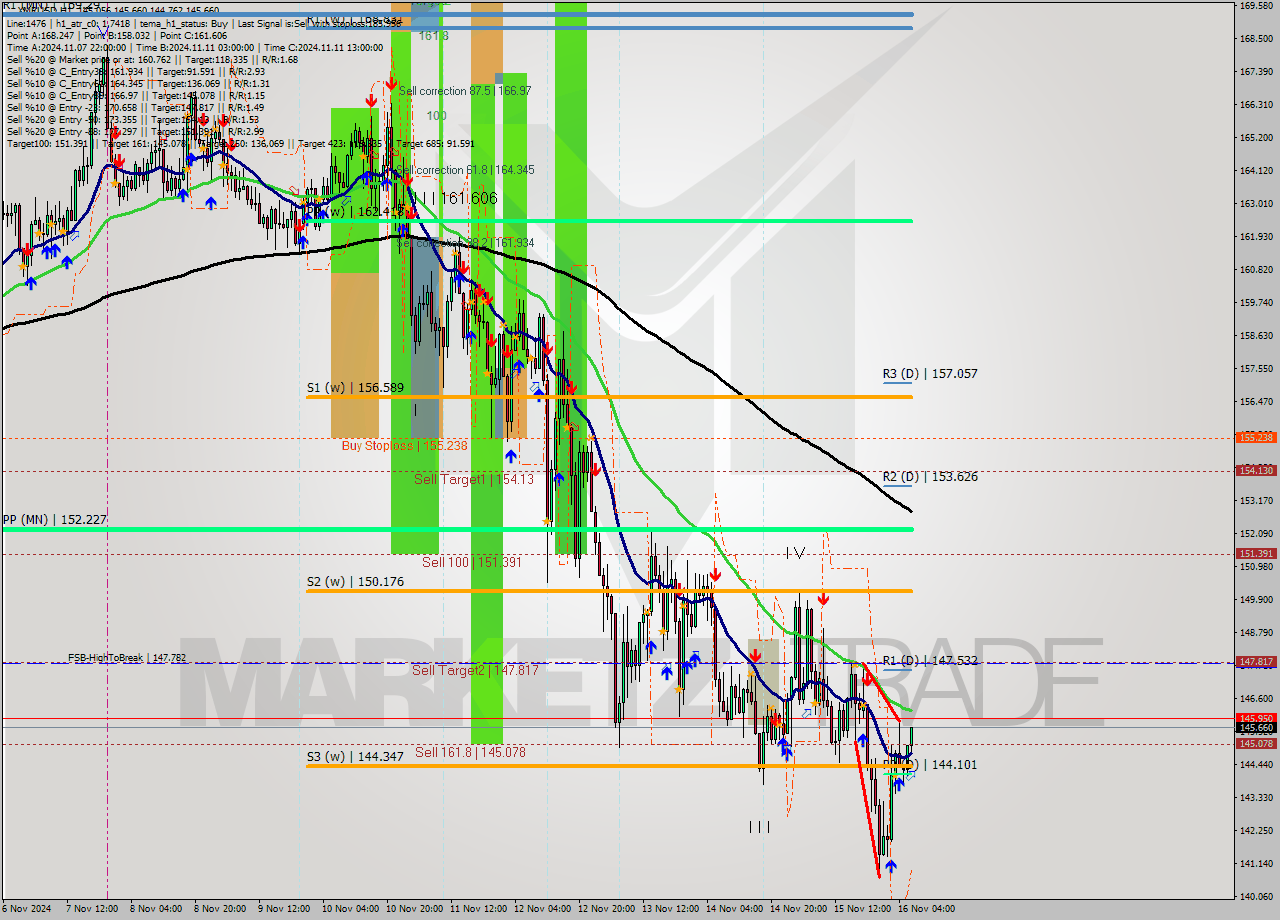Click the R3 (D) | 157.057 resistance label
Image resolution: width=1280 pixels, height=920 pixels.
(x=930, y=374)
